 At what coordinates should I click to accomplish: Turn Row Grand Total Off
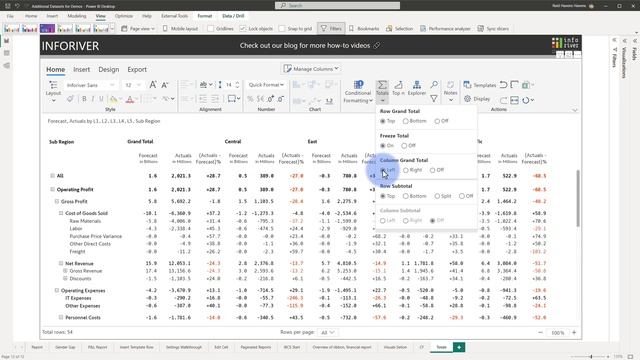point(441,121)
